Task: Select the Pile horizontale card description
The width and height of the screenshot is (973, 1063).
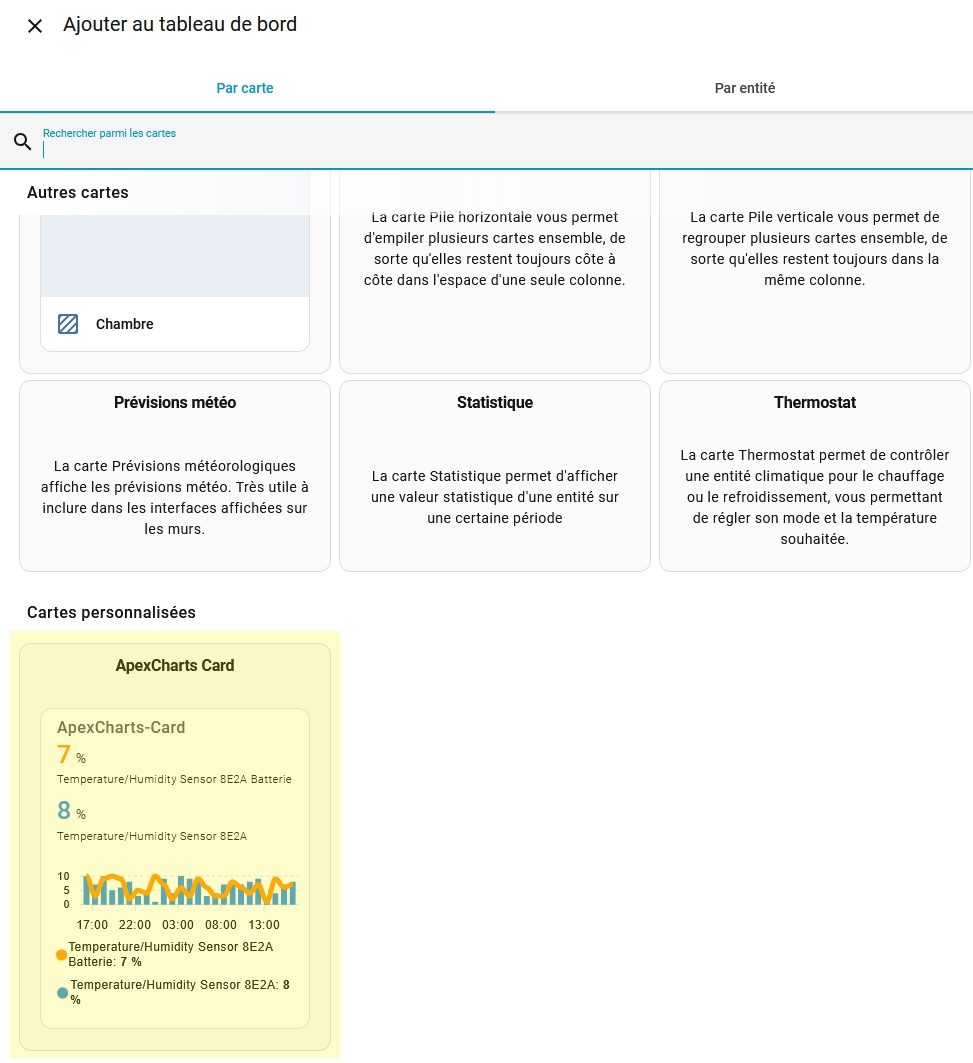Action: click(494, 249)
